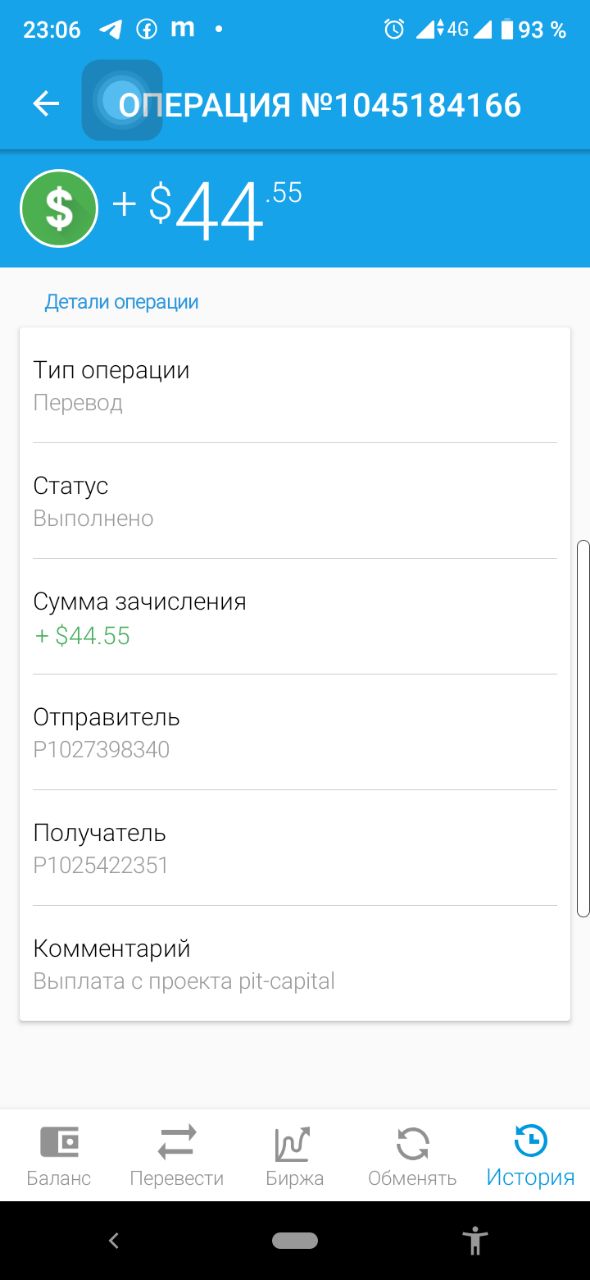Open the Биржа exchange chart tab

pyautogui.click(x=294, y=1156)
